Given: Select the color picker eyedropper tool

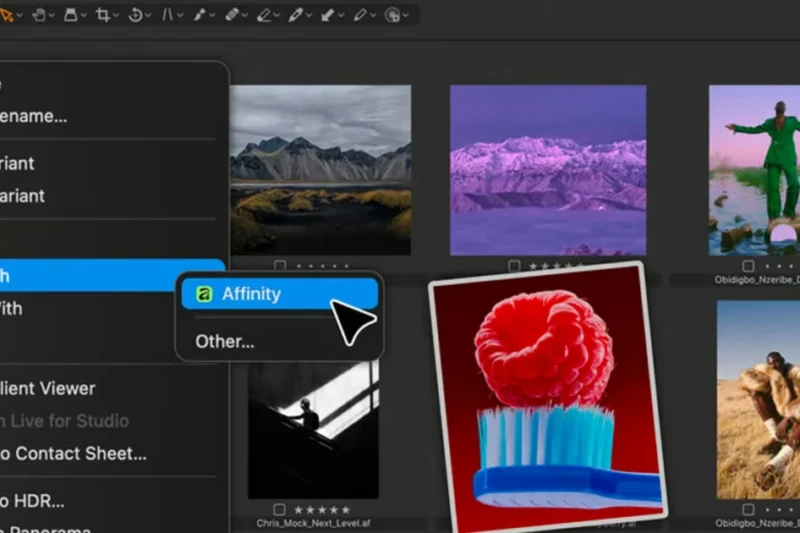Looking at the screenshot, I should [x=295, y=15].
